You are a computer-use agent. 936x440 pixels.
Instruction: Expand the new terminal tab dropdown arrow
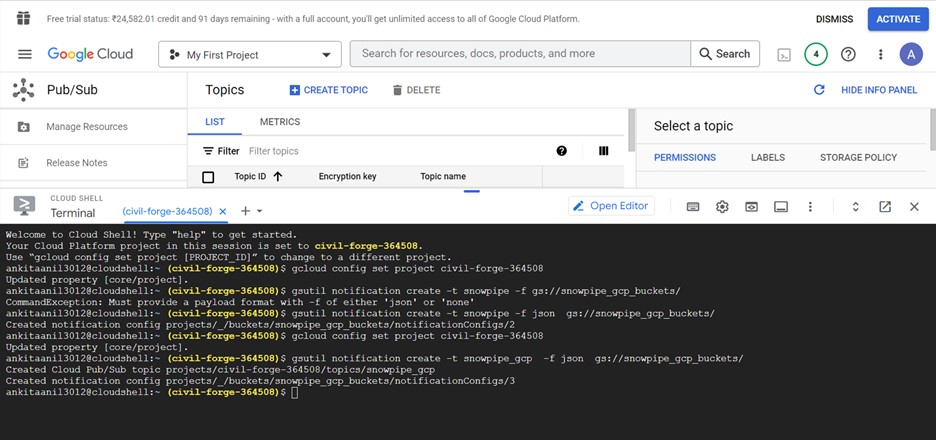pos(260,212)
